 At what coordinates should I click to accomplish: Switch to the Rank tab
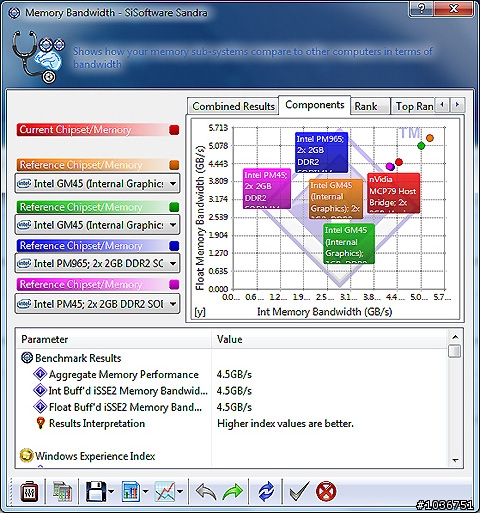370,106
